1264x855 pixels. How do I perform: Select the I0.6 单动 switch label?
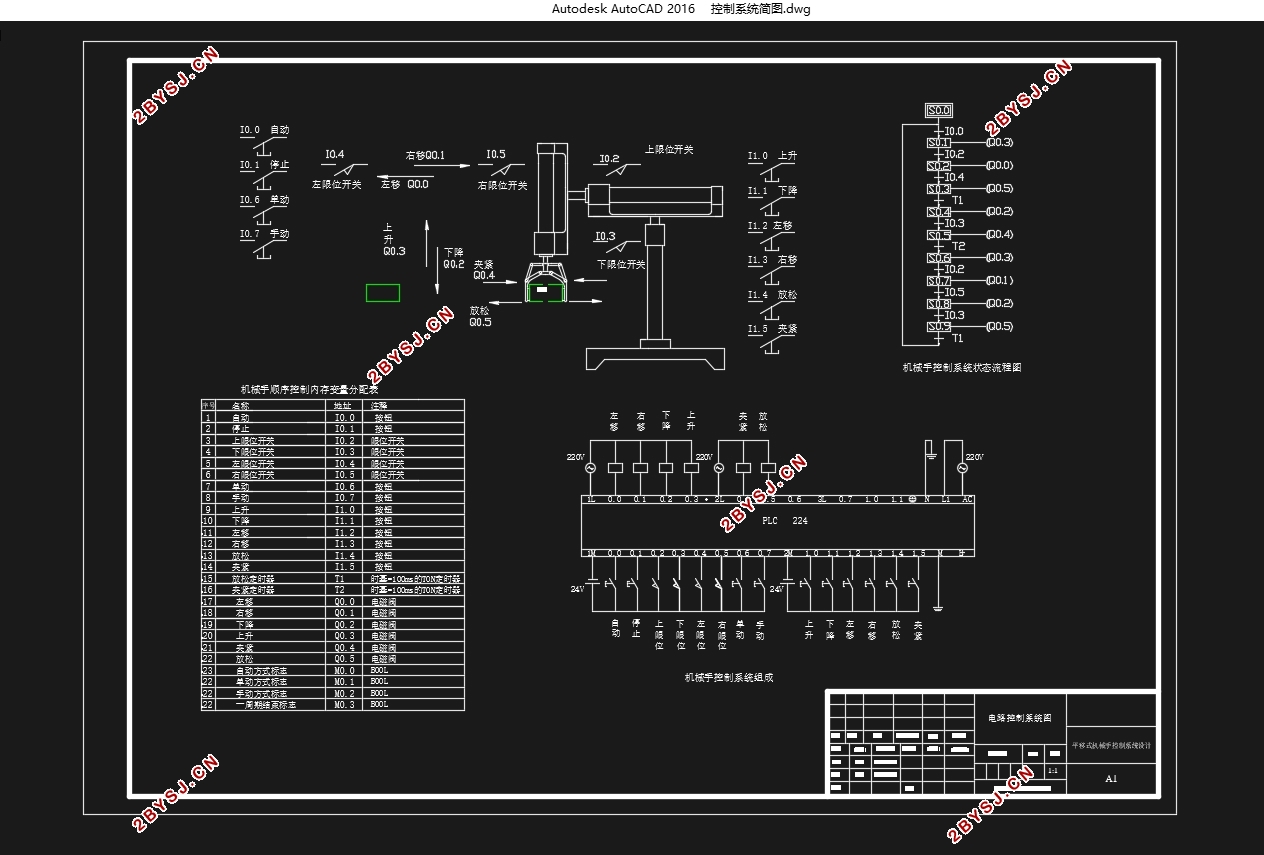264,200
